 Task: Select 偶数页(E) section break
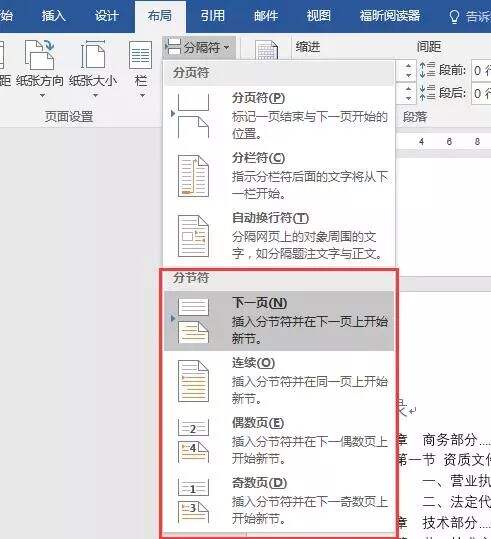(x=279, y=441)
